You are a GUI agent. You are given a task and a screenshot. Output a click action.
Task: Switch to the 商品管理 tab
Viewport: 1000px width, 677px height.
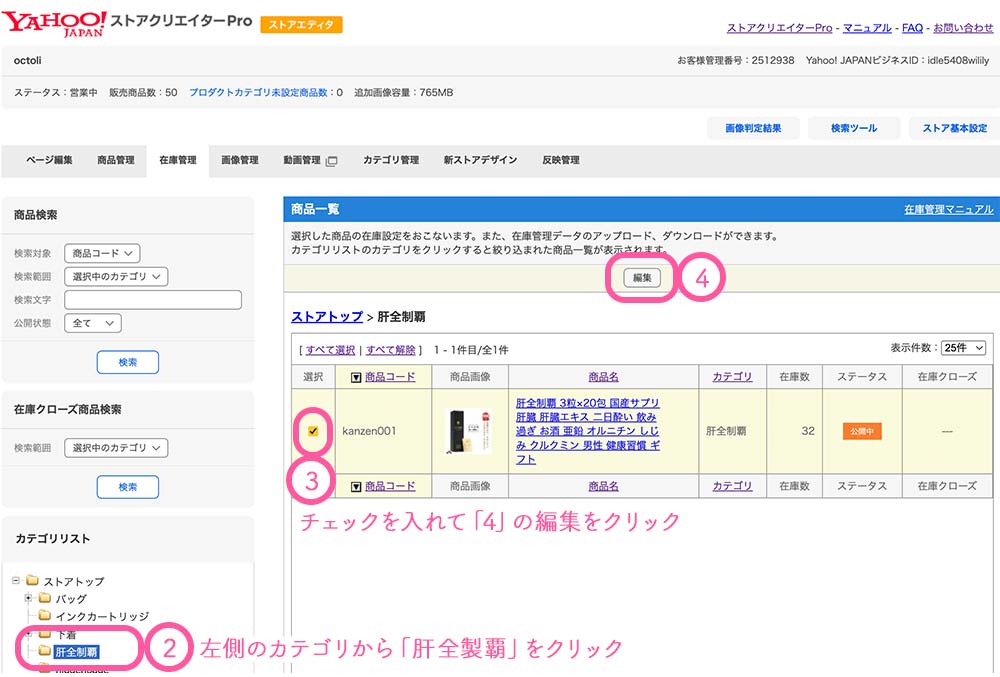[x=116, y=160]
